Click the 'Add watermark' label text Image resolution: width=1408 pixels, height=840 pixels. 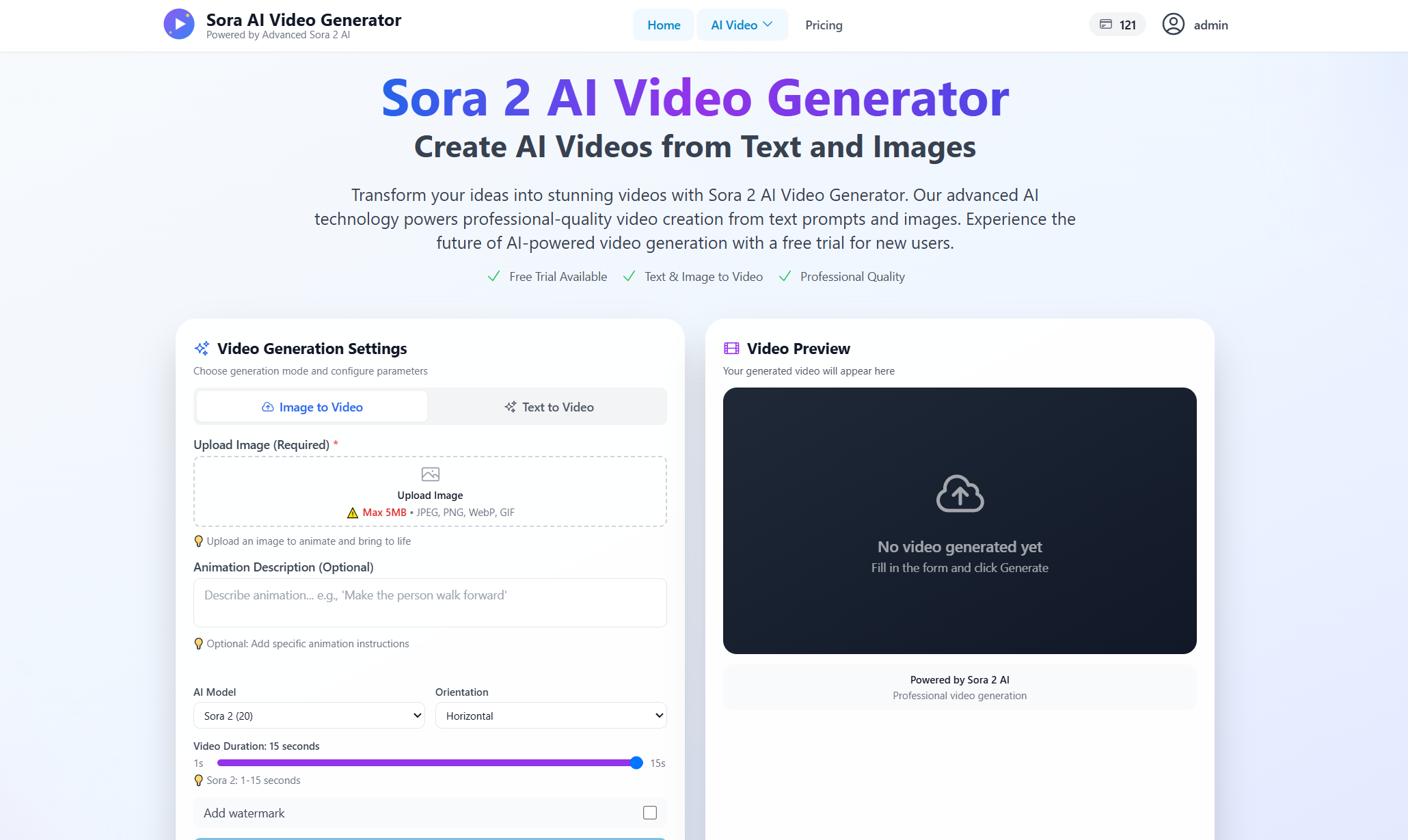tap(244, 813)
